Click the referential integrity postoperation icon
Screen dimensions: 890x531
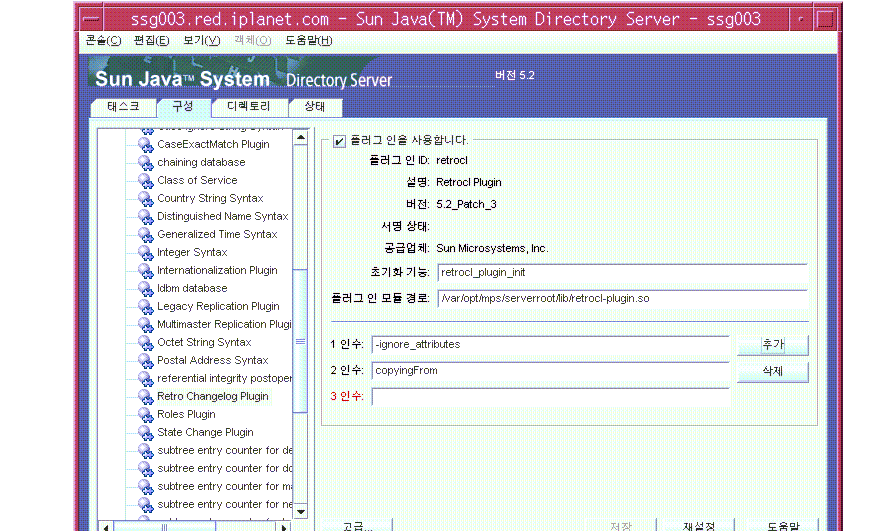[146, 380]
